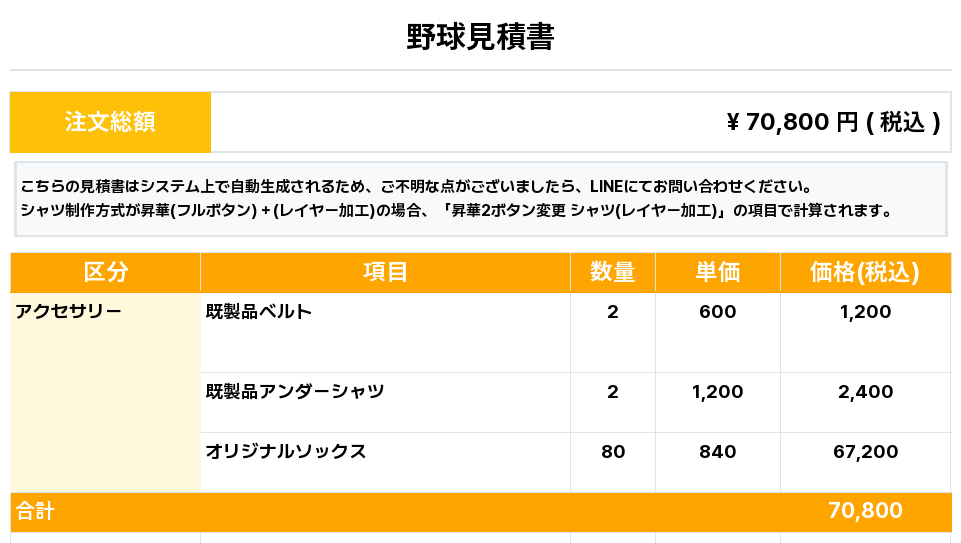Image resolution: width=961 pixels, height=543 pixels.
Task: Click the quantity 80 for the socks
Action: [x=613, y=452]
